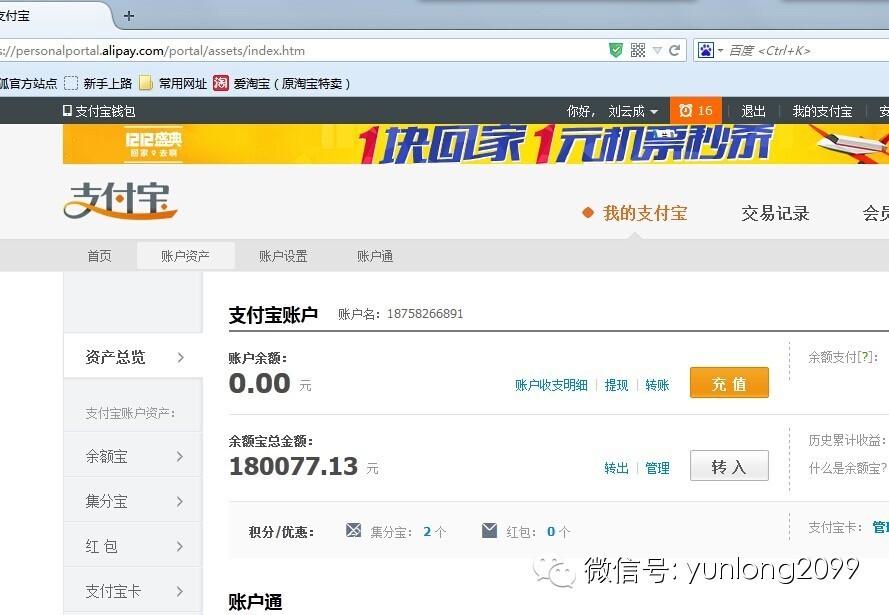Switch to the 交易记录 tab
The width and height of the screenshot is (889, 615).
(x=775, y=212)
